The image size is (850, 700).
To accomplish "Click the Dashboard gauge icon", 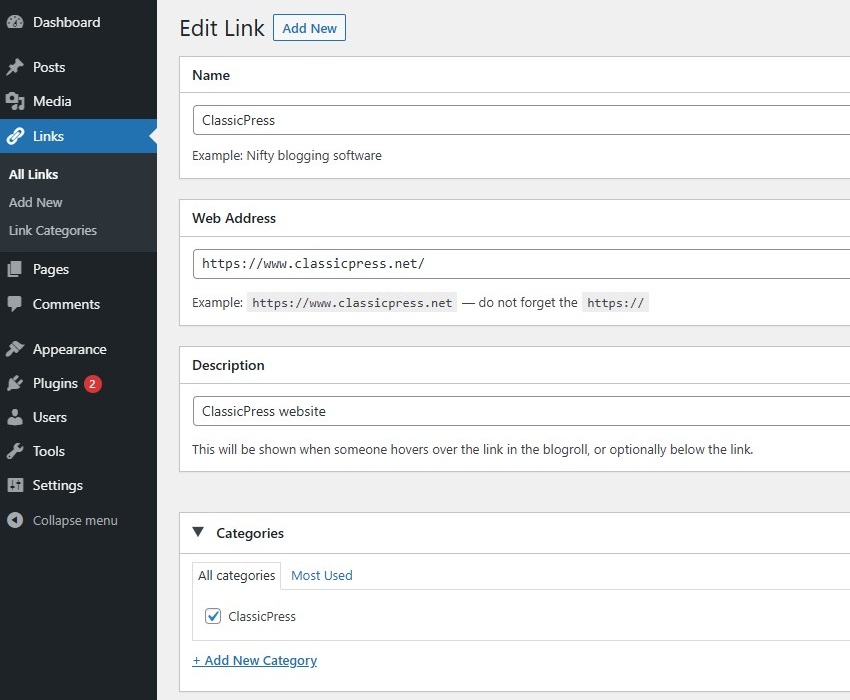I will (15, 22).
